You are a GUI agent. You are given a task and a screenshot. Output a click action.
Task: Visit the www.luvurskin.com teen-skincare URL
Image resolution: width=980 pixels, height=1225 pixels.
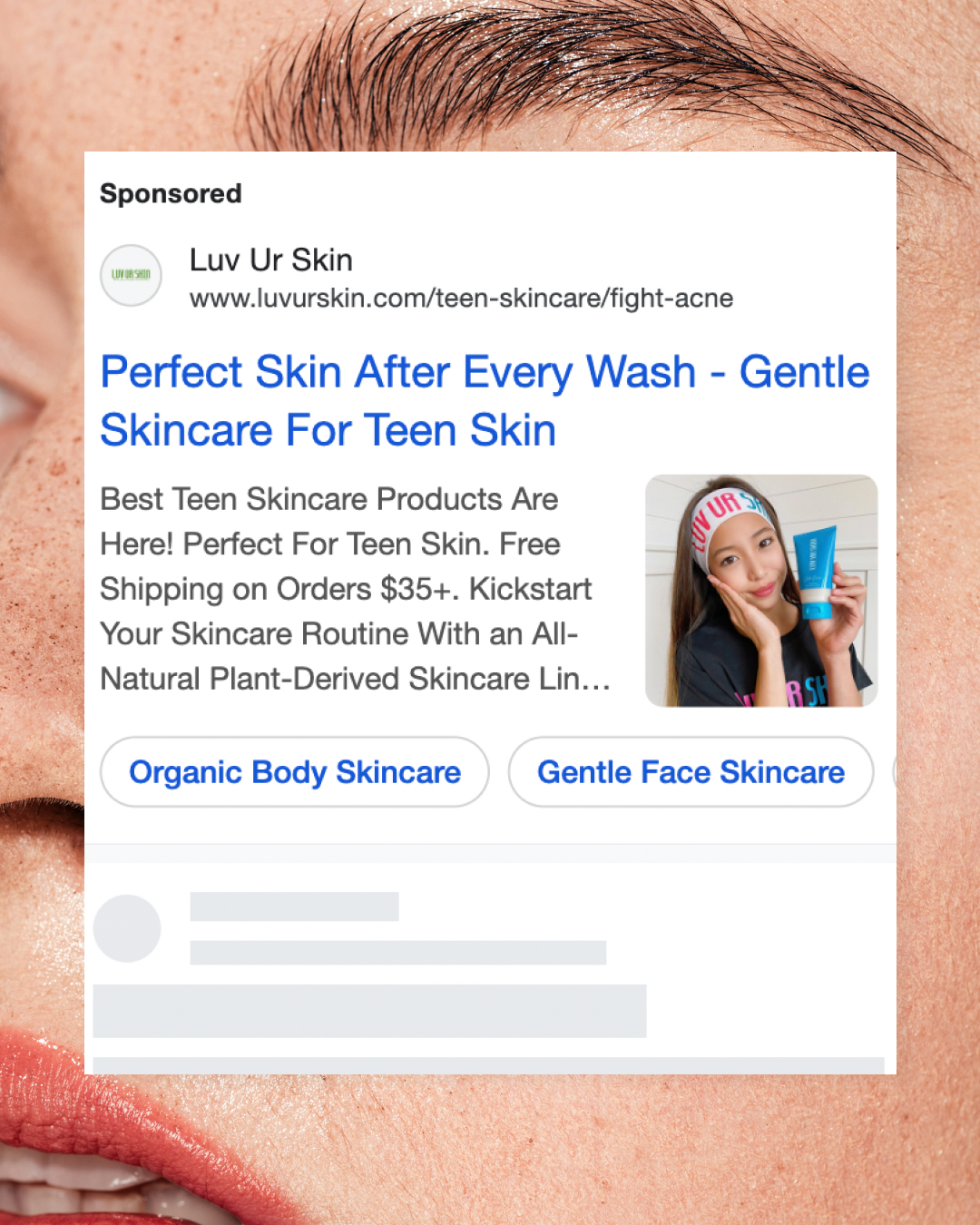(x=461, y=299)
